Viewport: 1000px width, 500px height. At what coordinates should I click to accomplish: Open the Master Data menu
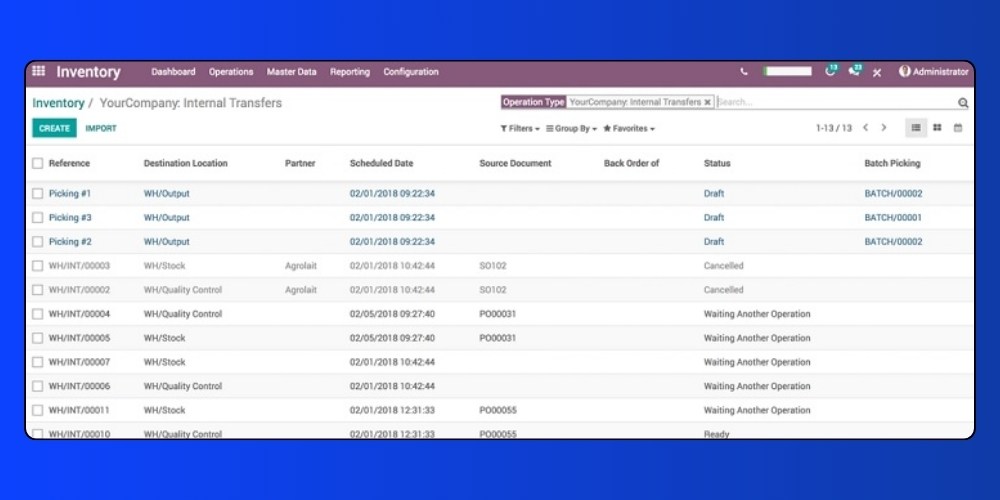point(291,72)
